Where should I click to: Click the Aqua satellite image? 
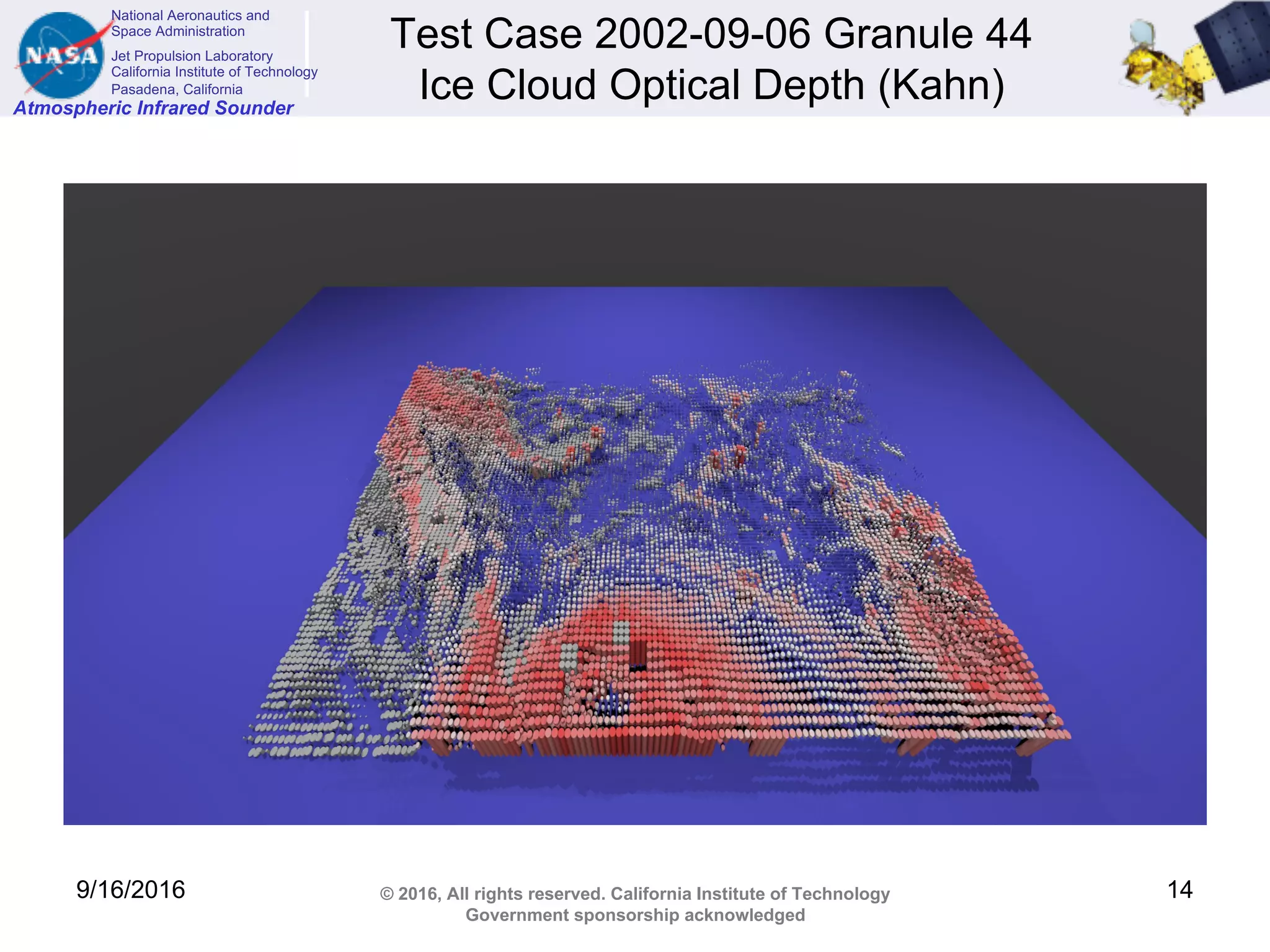tap(1194, 58)
